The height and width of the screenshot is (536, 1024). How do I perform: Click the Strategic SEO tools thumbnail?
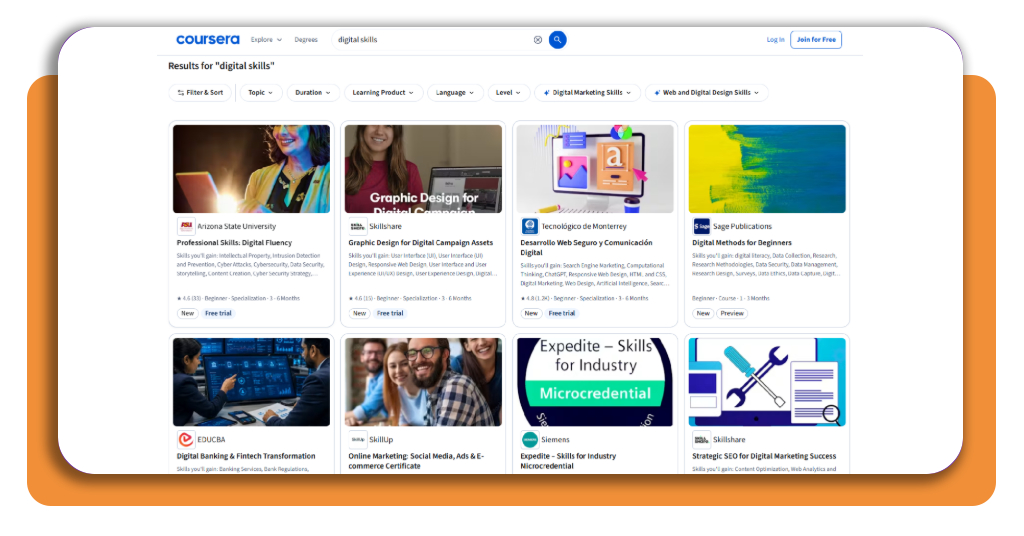767,382
